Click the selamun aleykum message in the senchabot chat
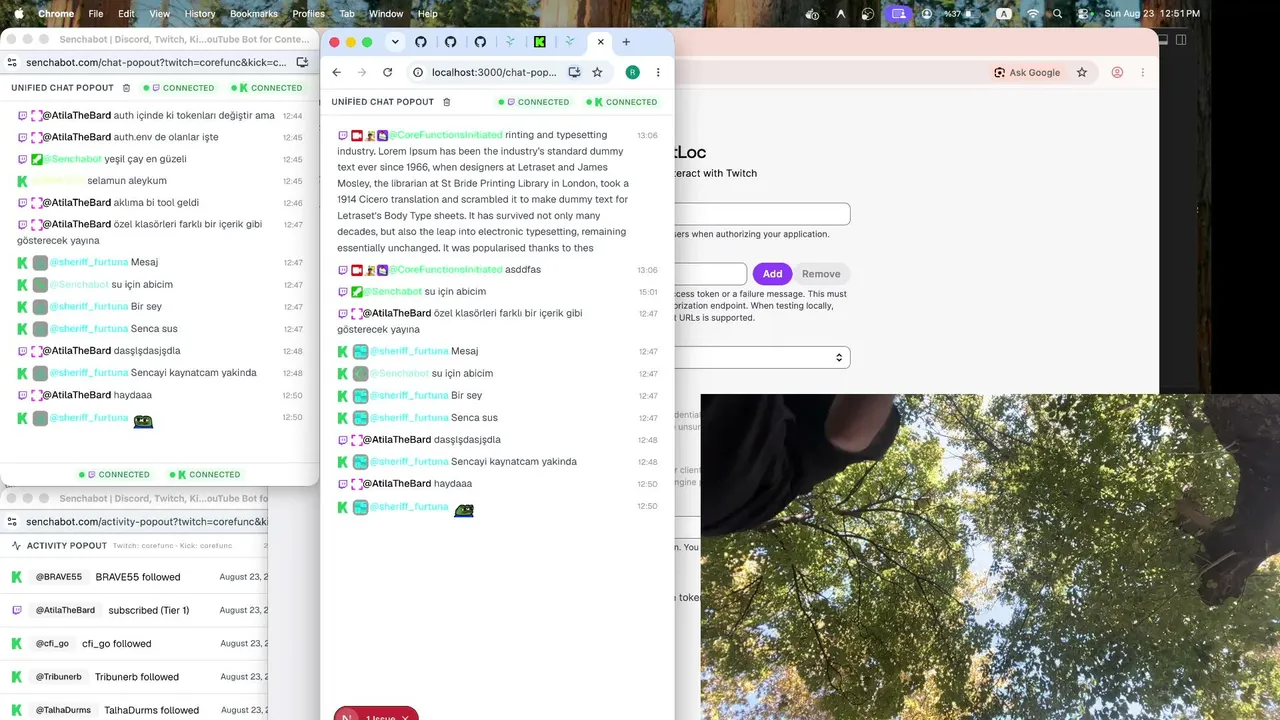This screenshot has width=1280, height=720. pyautogui.click(x=127, y=181)
